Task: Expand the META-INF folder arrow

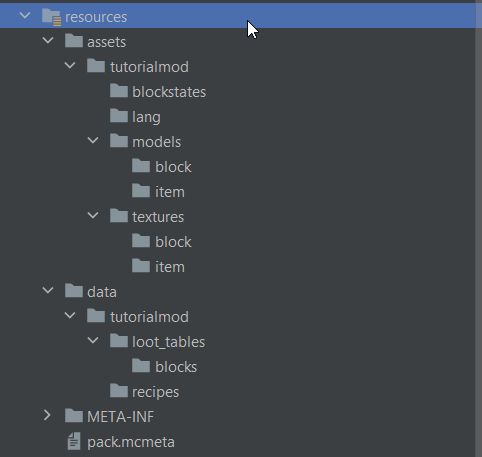Action: pyautogui.click(x=47, y=415)
